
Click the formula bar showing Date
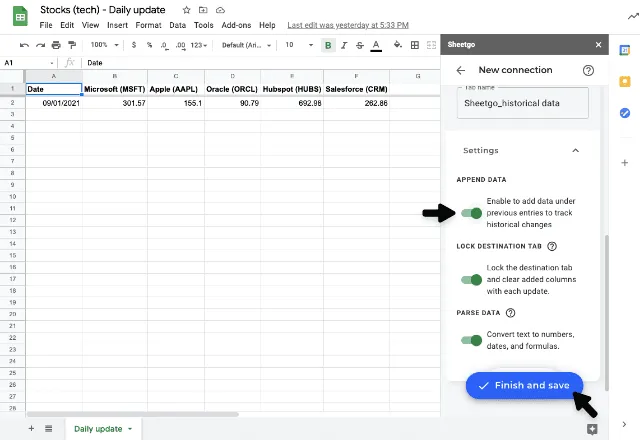pos(261,63)
